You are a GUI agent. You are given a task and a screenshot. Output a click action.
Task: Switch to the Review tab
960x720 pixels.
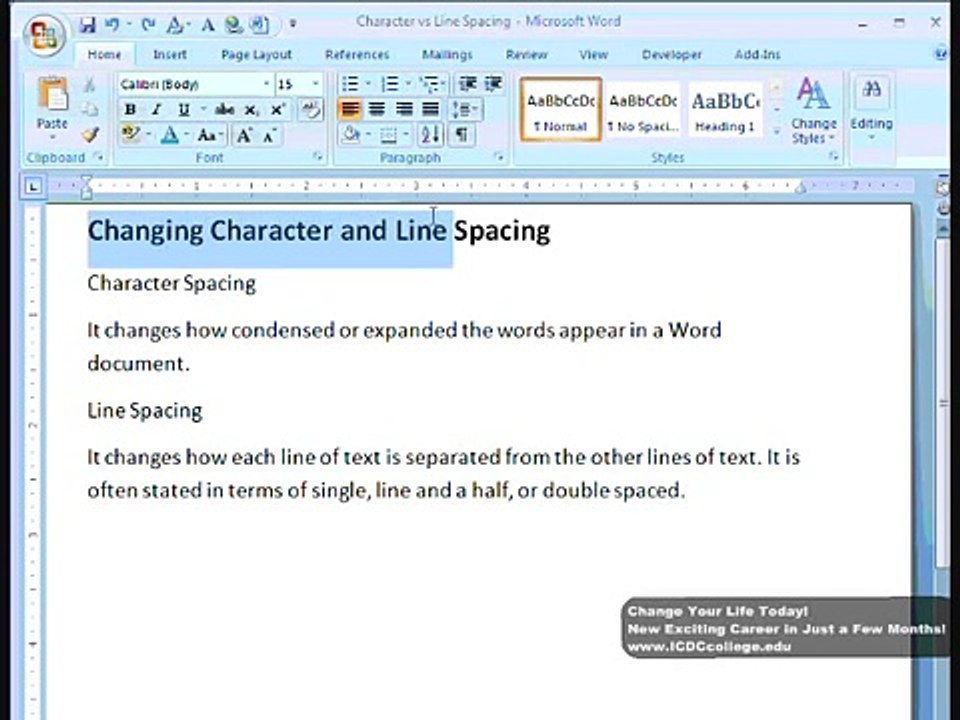(x=526, y=55)
